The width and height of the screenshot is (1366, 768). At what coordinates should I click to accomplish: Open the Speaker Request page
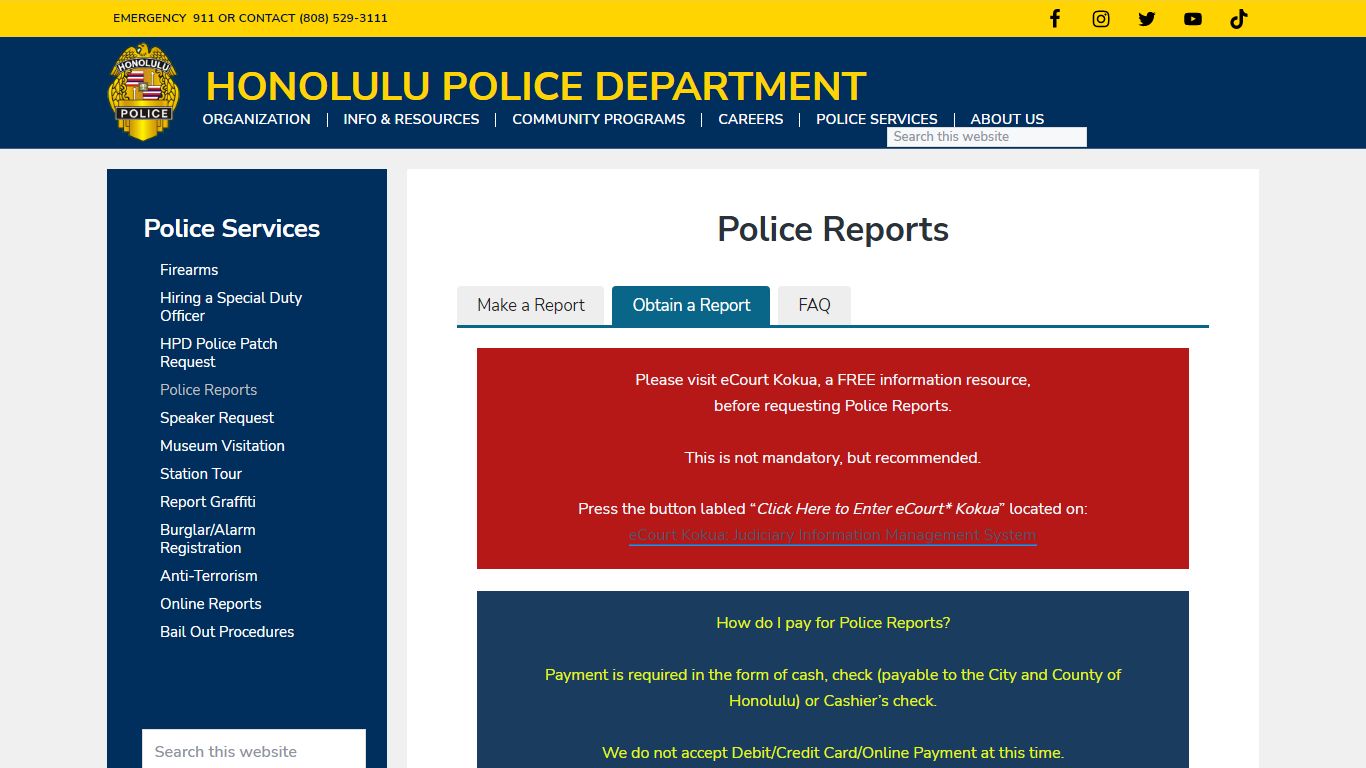click(217, 418)
